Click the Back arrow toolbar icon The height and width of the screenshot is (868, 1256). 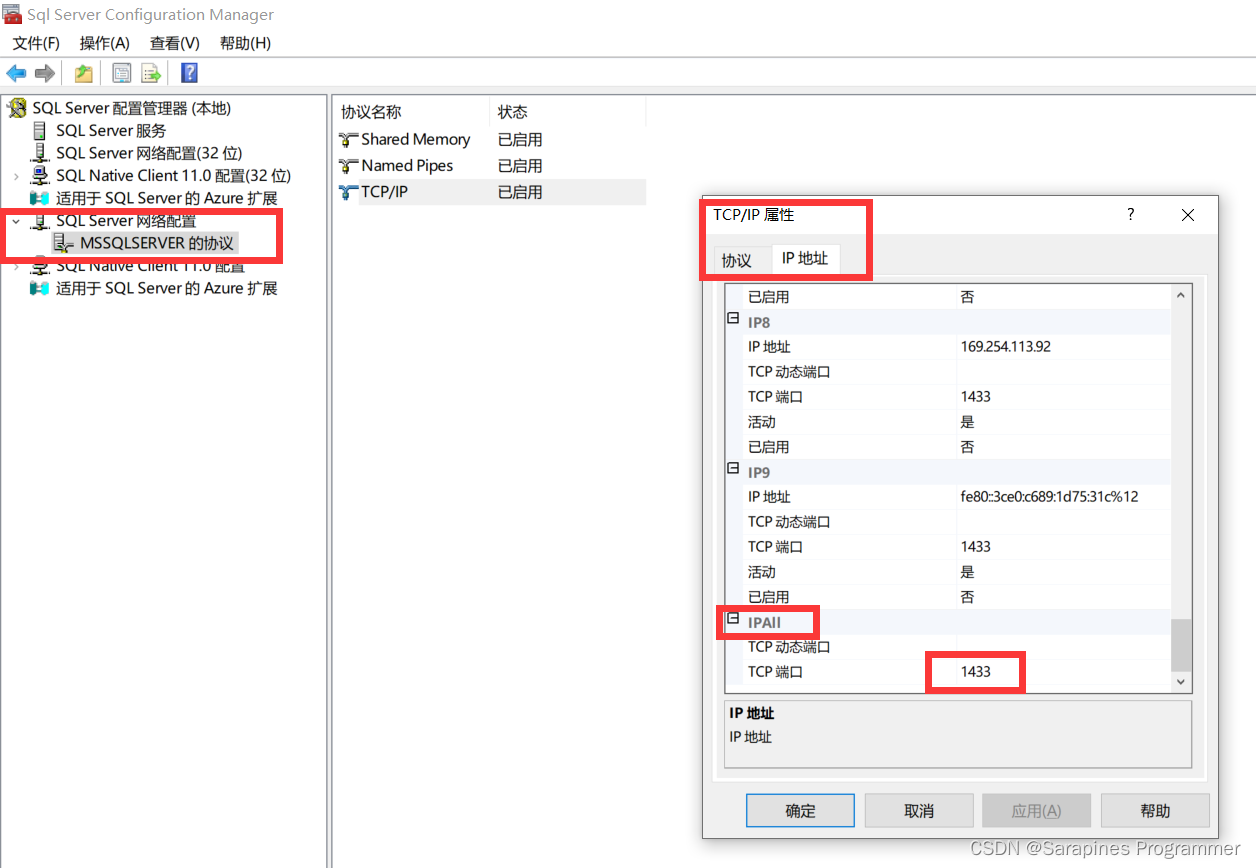[x=16, y=73]
